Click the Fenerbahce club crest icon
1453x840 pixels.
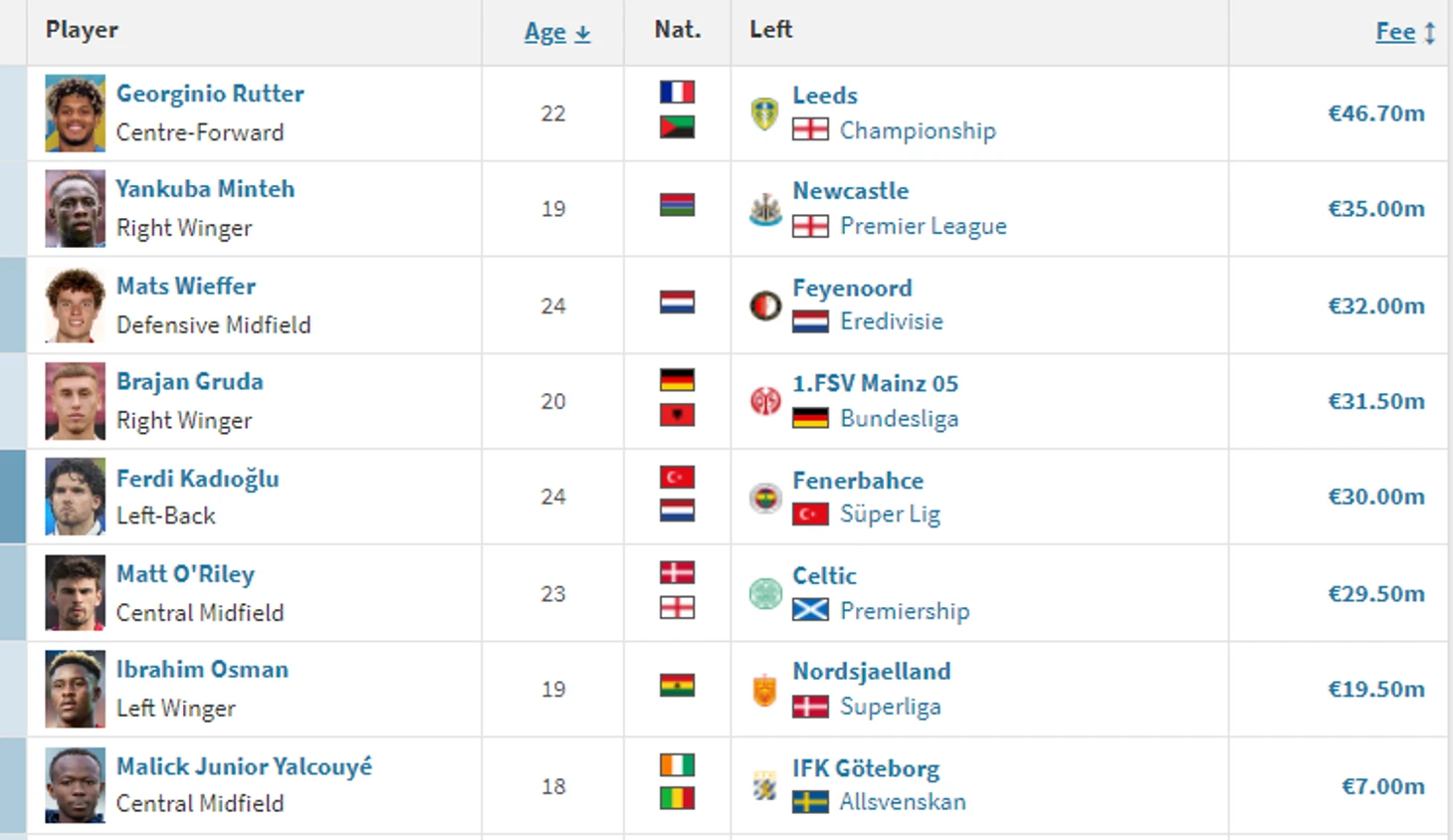(764, 497)
